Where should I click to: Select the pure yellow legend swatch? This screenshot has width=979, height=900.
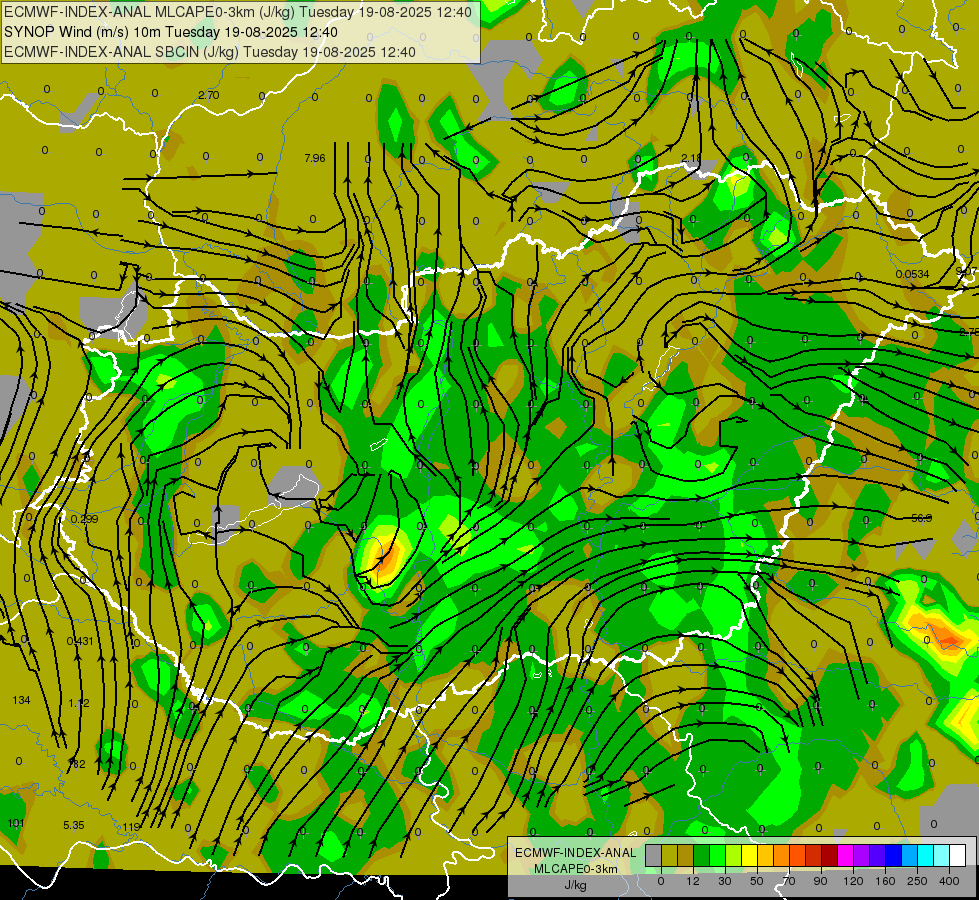tap(750, 855)
